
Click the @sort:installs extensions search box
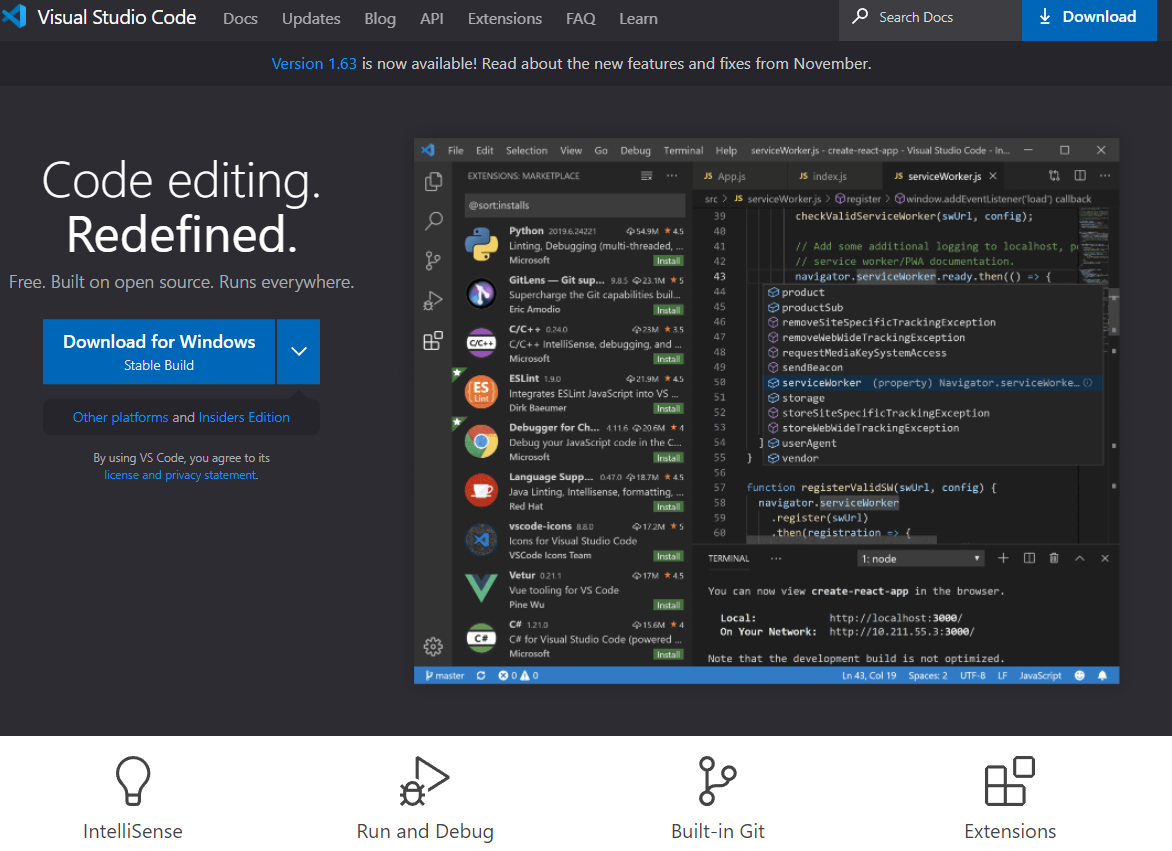click(x=574, y=205)
